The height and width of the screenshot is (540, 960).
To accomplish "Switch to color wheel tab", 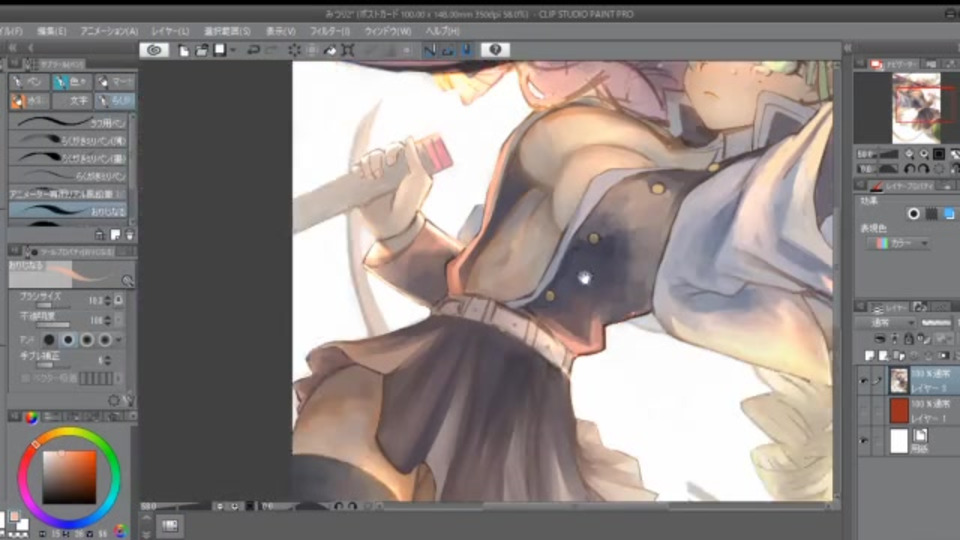I will tap(31, 418).
